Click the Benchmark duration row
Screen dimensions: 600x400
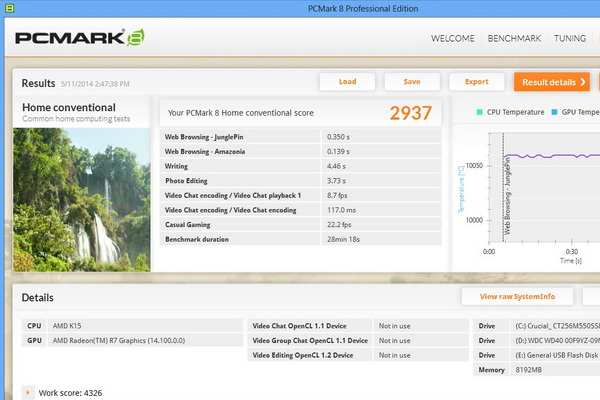pos(300,239)
